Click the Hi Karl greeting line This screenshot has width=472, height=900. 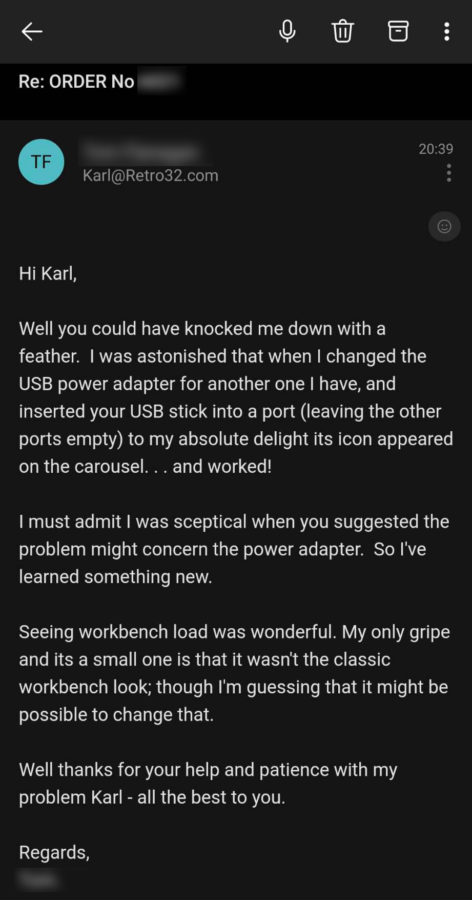point(48,274)
